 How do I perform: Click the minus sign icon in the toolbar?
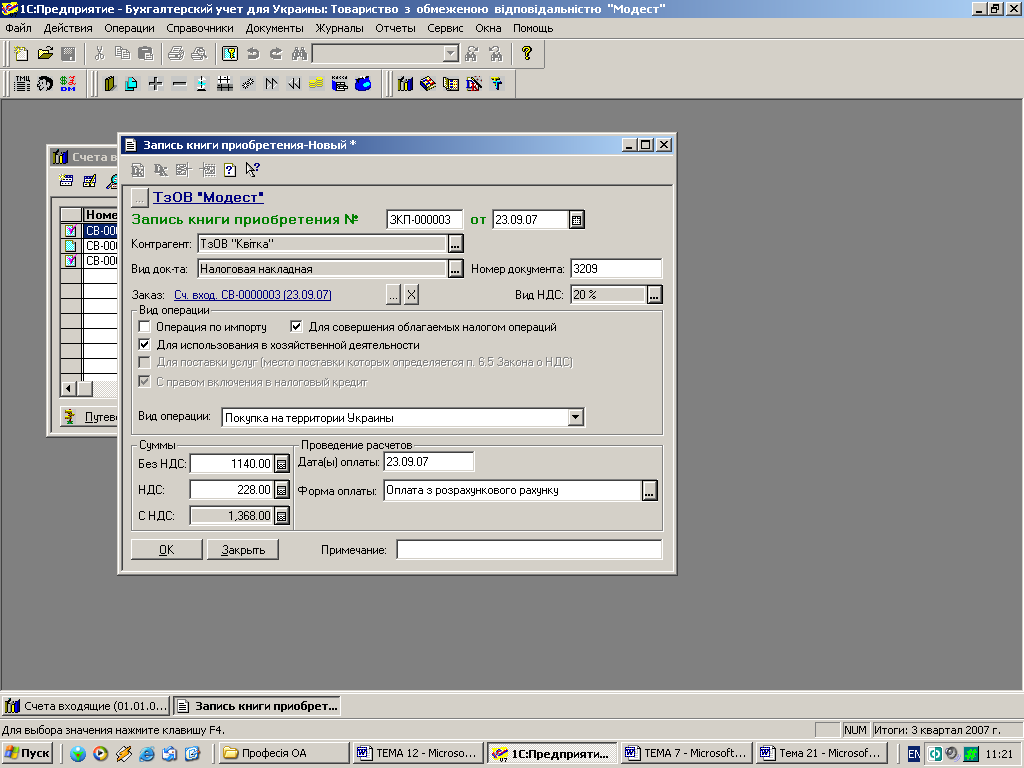pos(179,84)
